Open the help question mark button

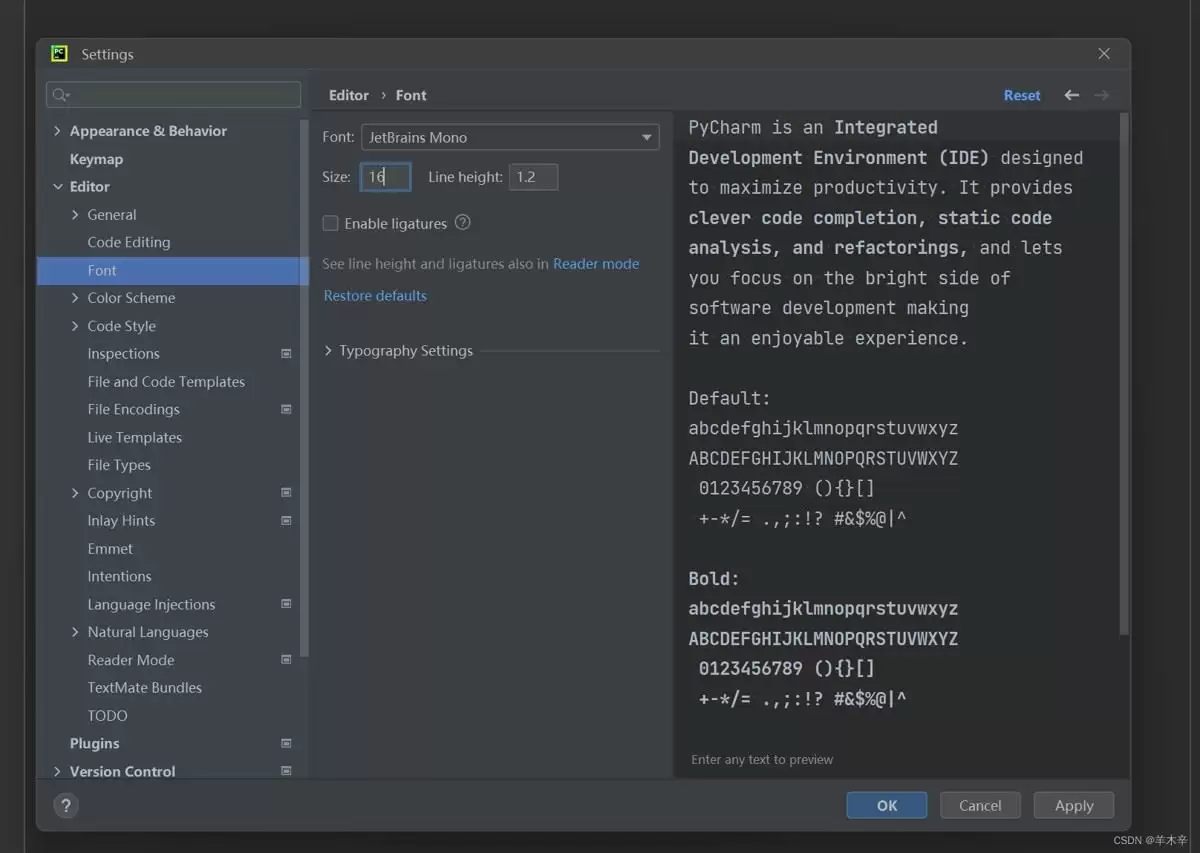(65, 805)
